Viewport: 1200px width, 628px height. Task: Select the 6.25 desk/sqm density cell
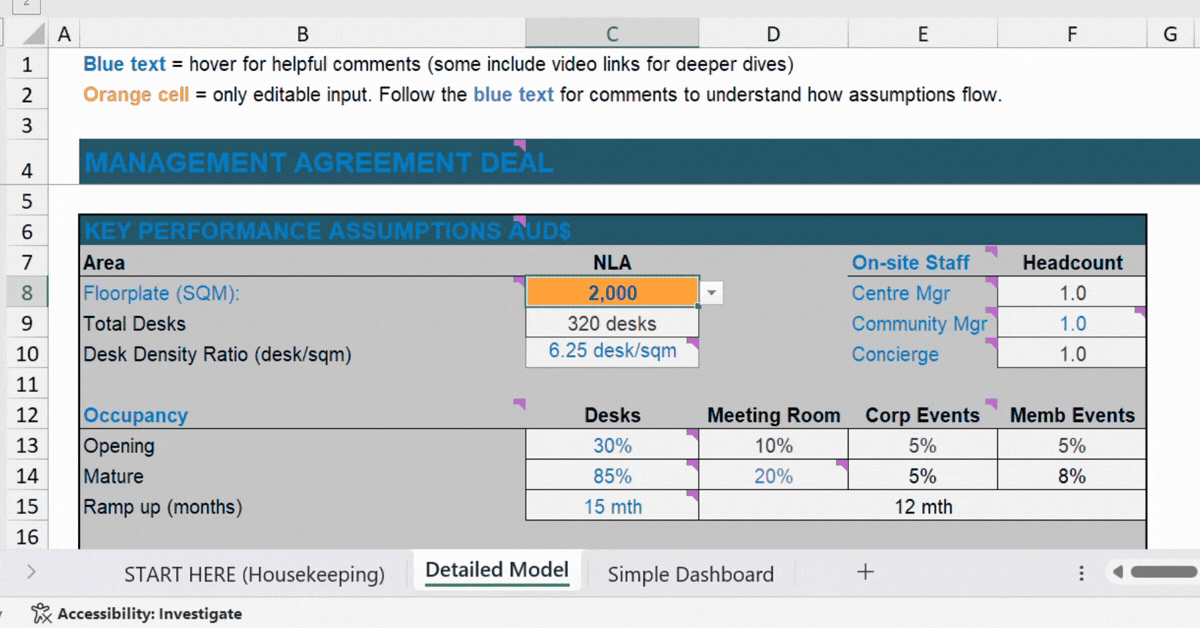coord(611,352)
